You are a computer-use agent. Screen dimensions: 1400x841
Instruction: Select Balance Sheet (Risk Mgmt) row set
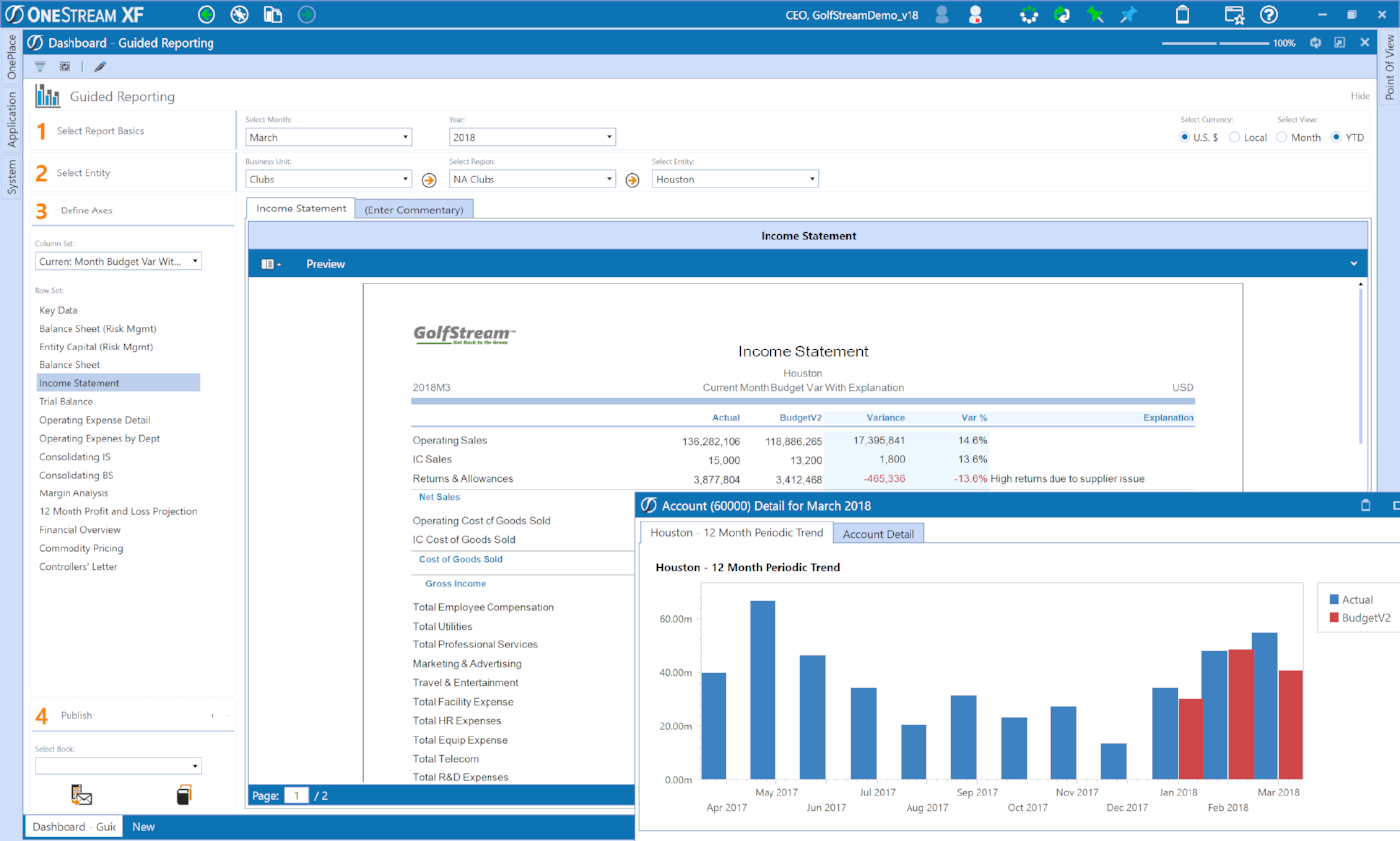click(97, 329)
